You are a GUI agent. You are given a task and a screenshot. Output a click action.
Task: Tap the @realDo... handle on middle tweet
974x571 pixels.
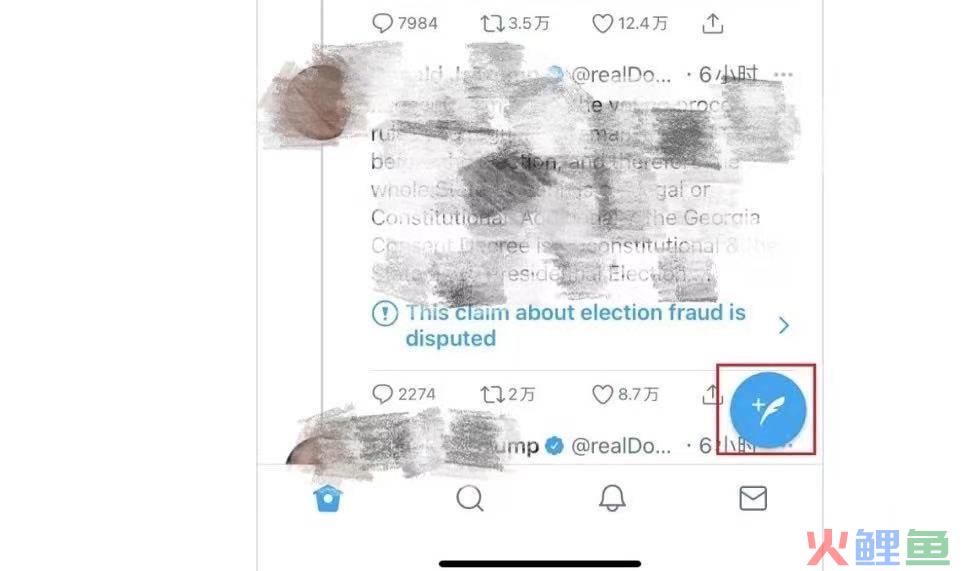pyautogui.click(x=621, y=75)
